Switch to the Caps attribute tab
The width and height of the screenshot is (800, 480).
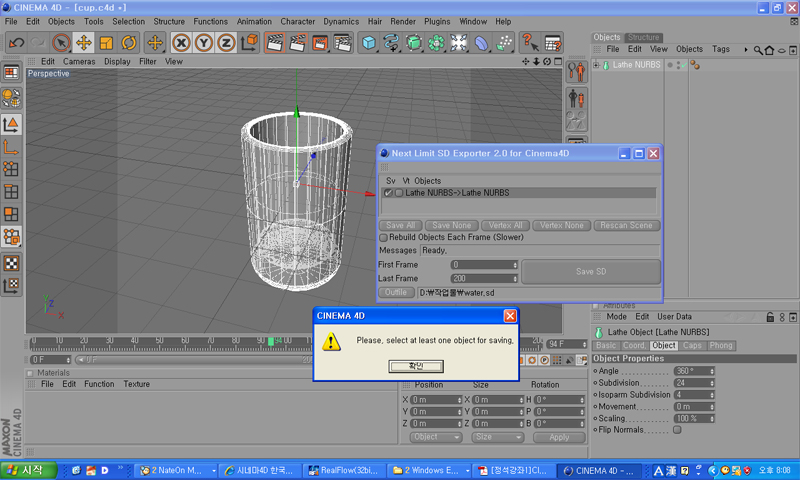pos(692,345)
